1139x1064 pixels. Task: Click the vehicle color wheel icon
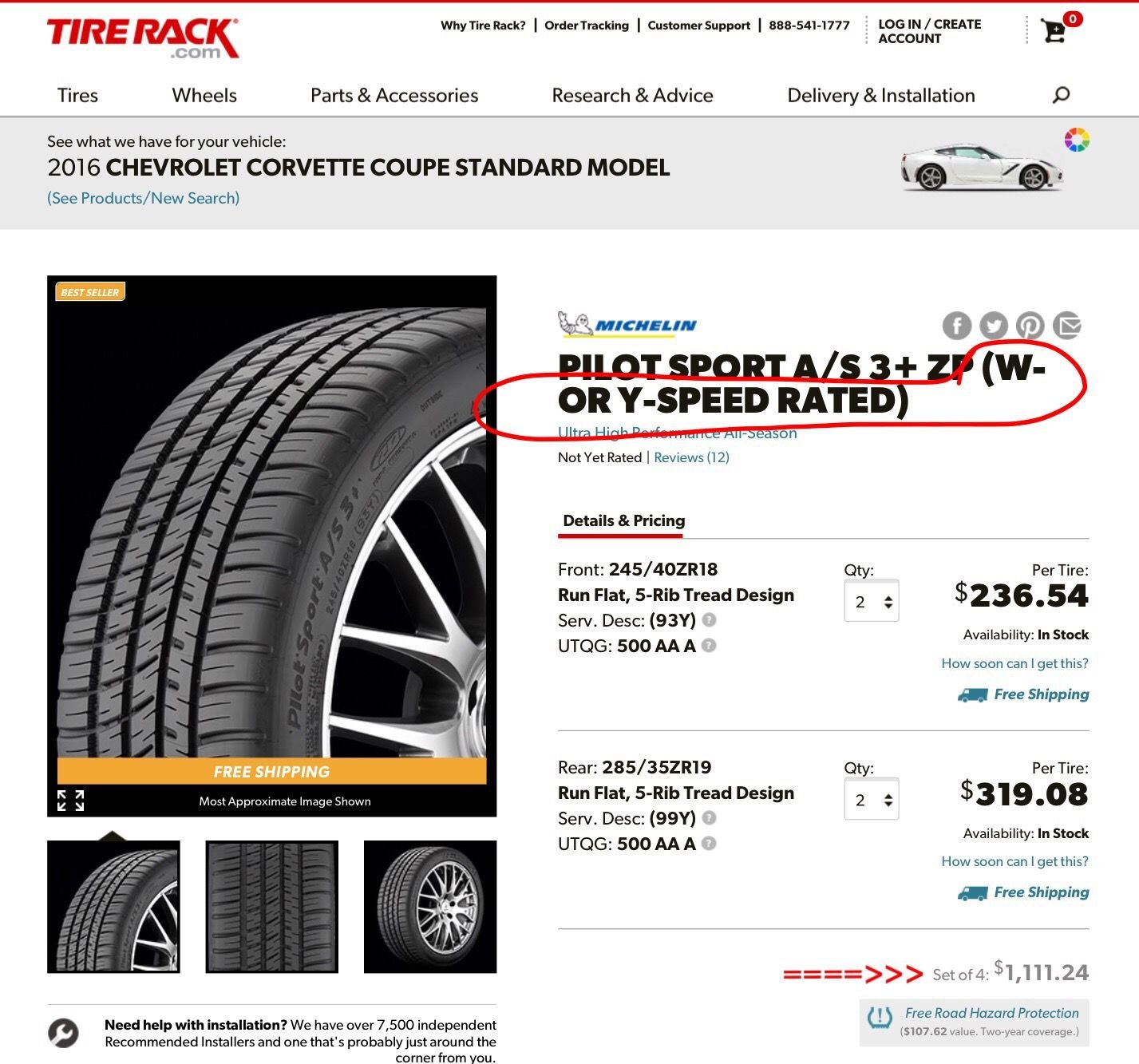[x=1077, y=140]
